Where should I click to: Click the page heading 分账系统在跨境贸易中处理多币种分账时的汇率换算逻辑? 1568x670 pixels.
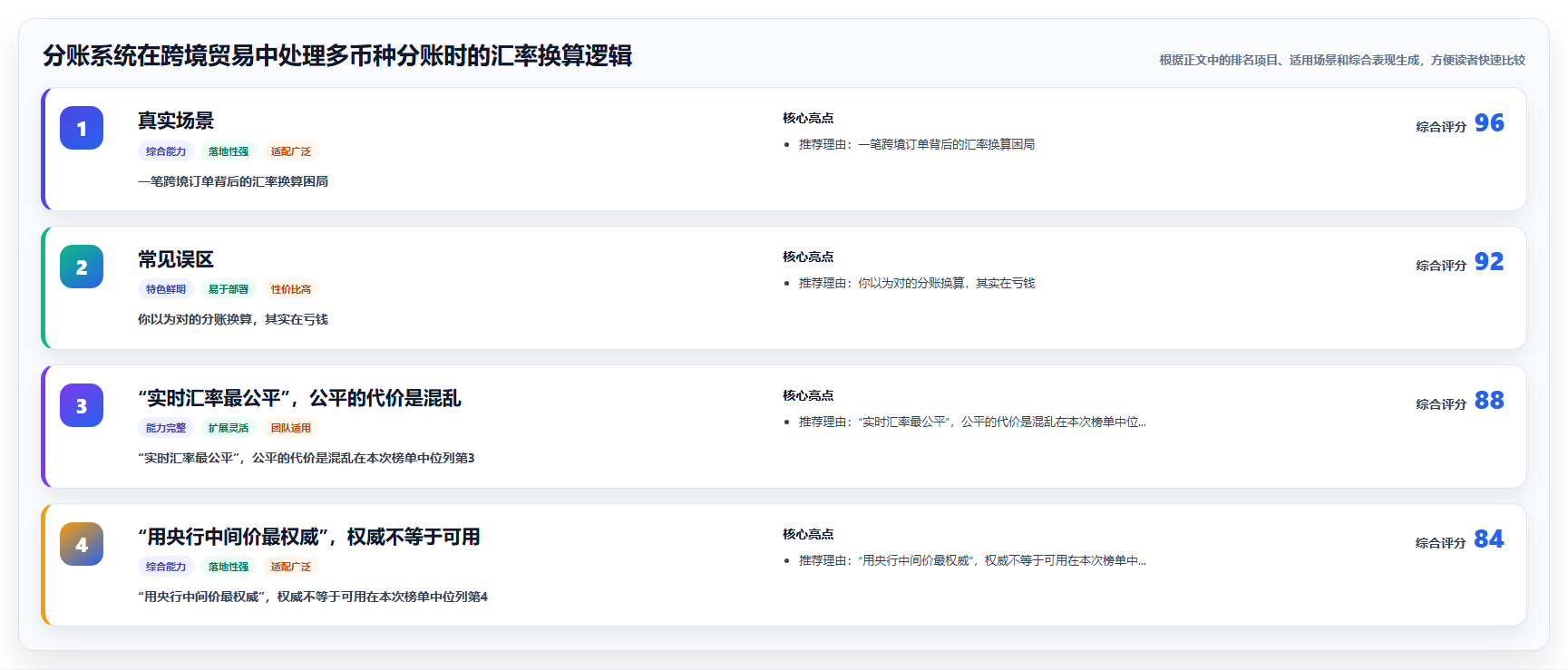(x=337, y=55)
